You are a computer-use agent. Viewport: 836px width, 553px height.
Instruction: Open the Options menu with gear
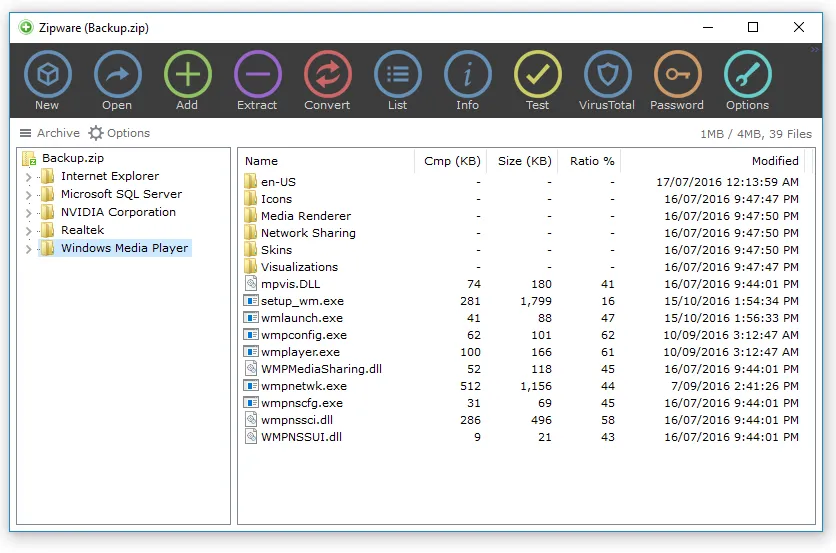119,133
